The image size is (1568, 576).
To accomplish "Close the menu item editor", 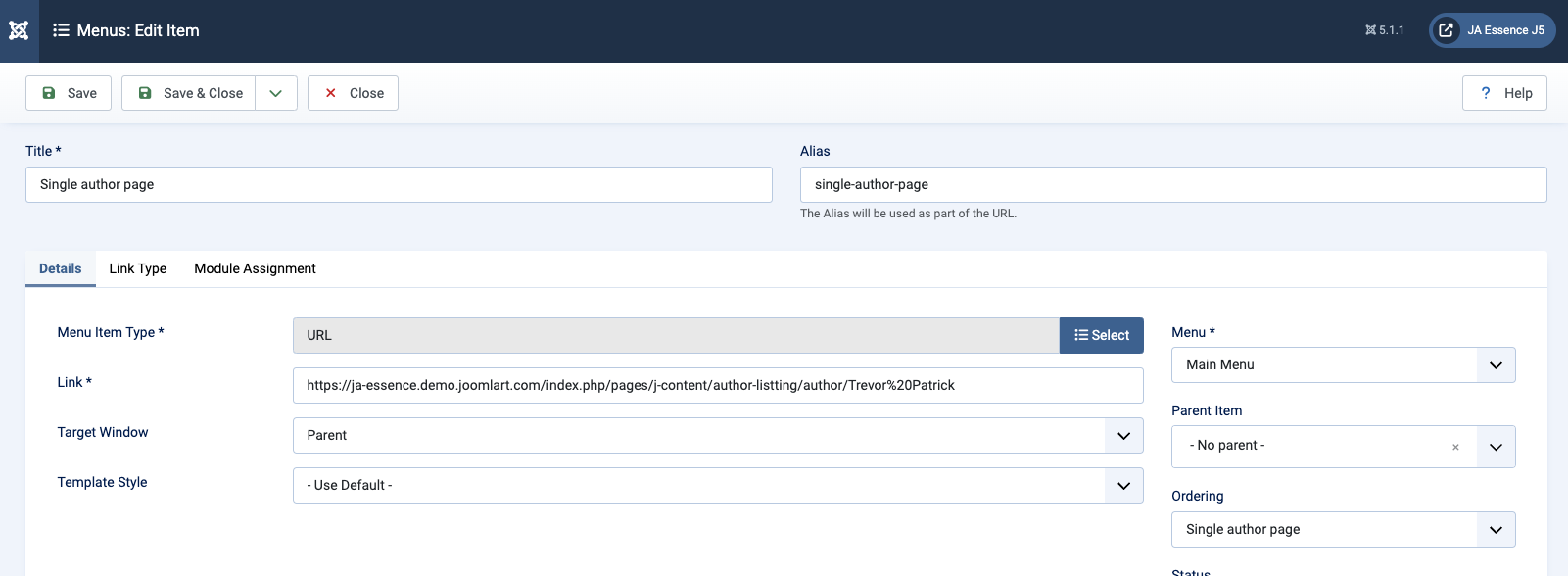I will tap(353, 93).
